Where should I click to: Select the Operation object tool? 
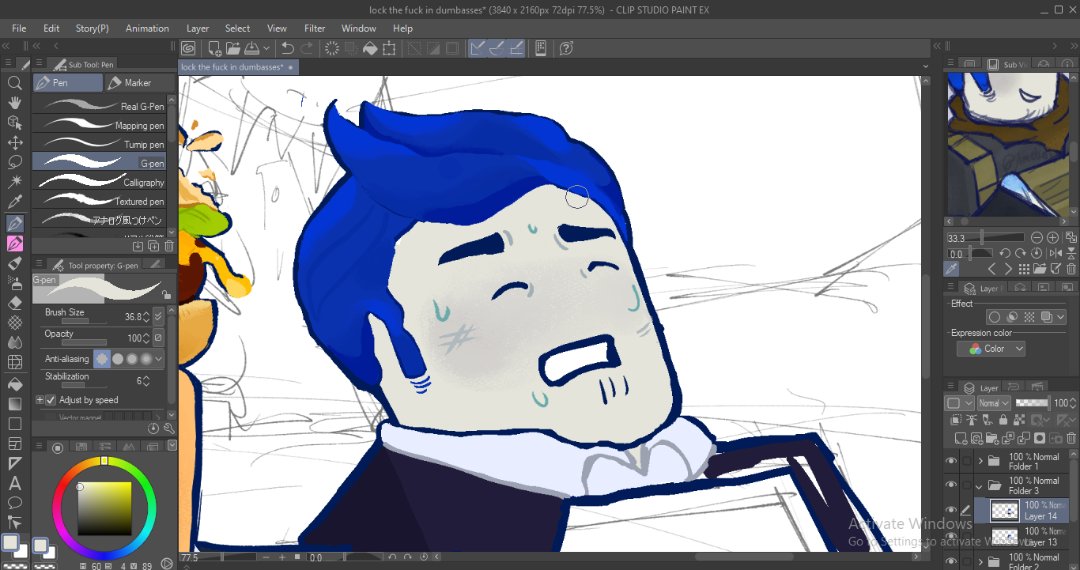coord(14,123)
